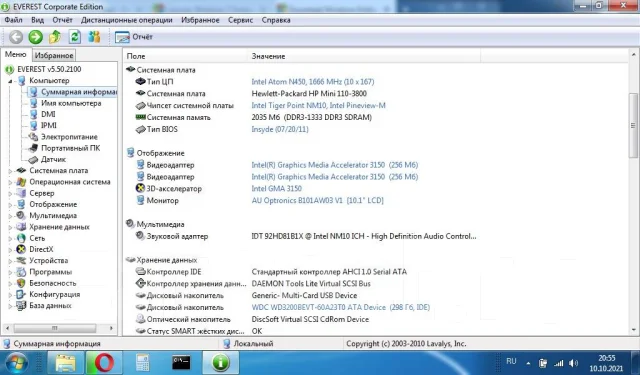Screen dimensions: 640x375
Task: Open the Файл menu
Action: [13, 20]
